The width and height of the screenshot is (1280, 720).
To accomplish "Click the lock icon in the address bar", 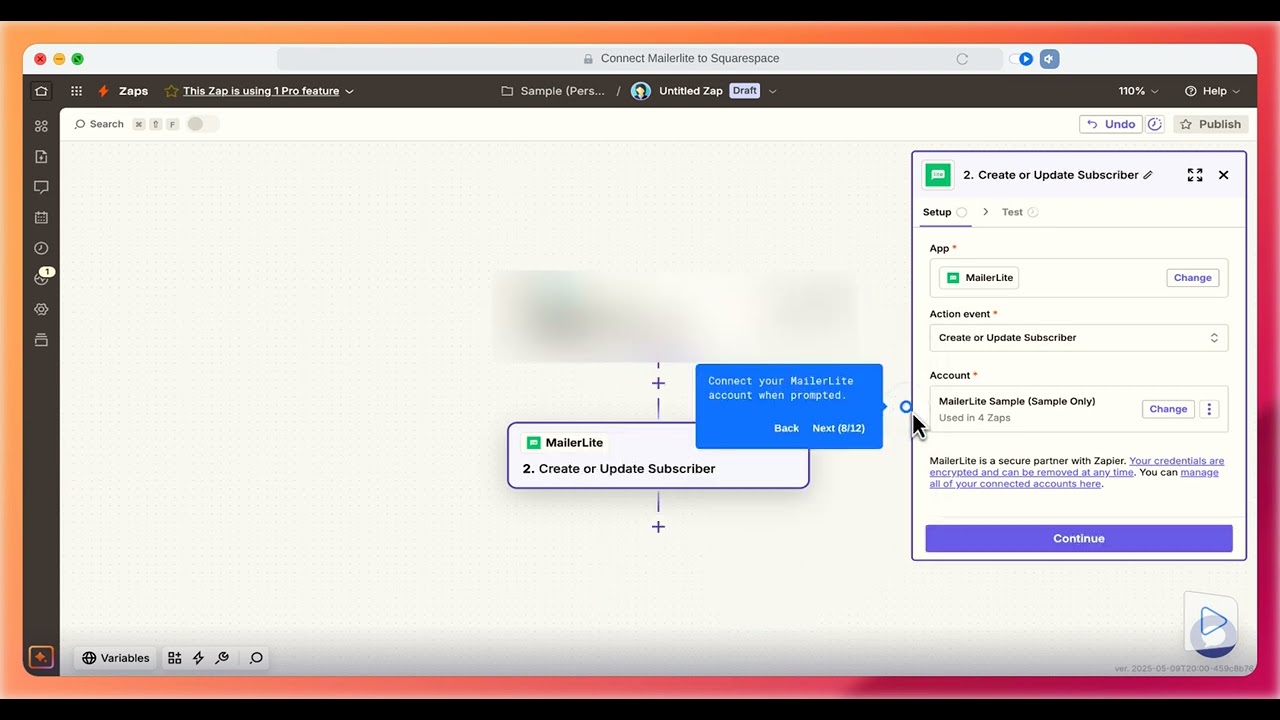I will [x=588, y=59].
